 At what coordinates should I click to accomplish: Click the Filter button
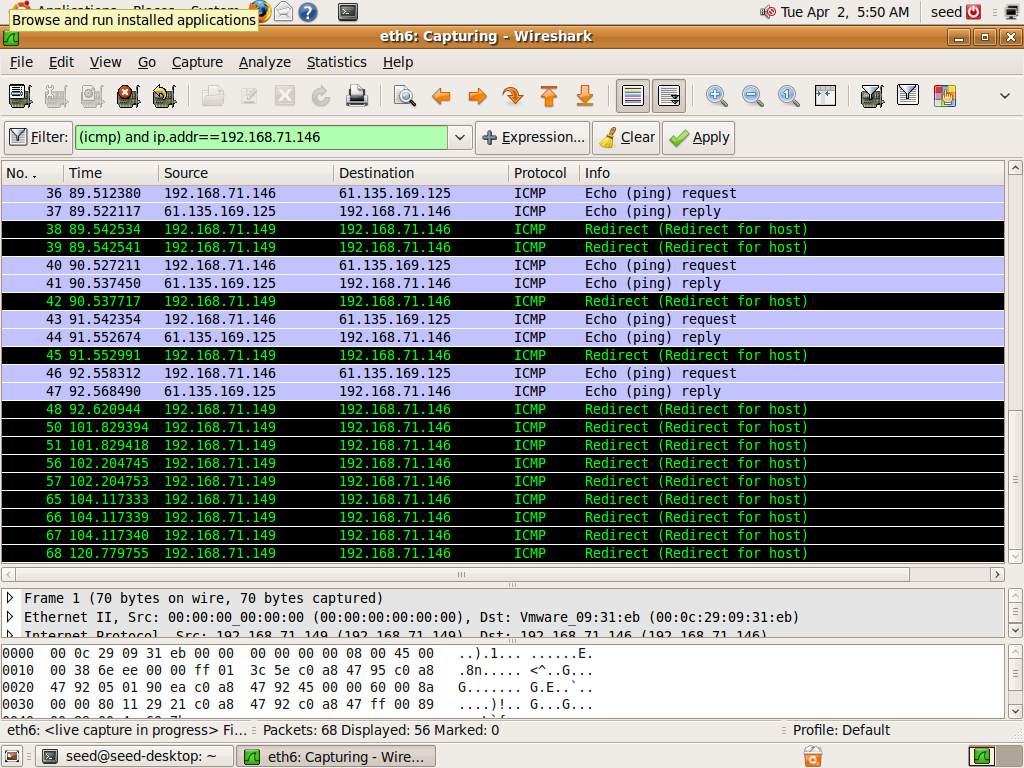point(39,137)
